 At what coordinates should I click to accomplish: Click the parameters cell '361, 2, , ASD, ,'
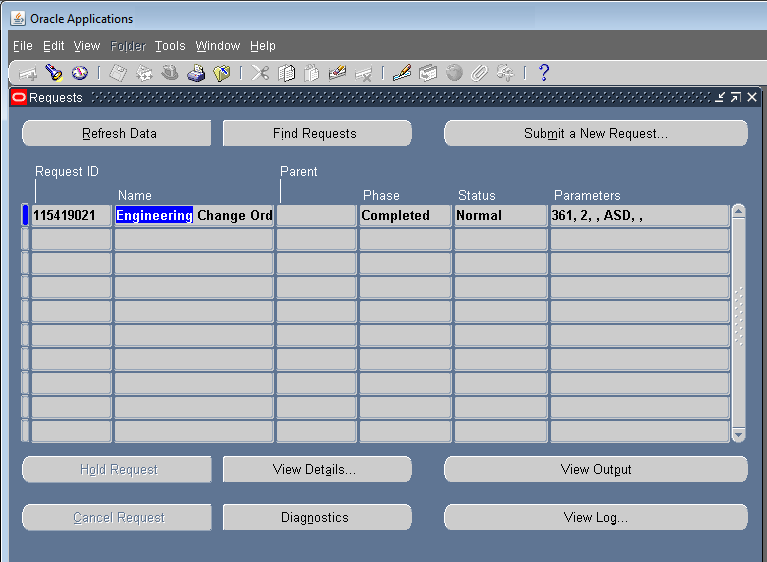click(640, 215)
